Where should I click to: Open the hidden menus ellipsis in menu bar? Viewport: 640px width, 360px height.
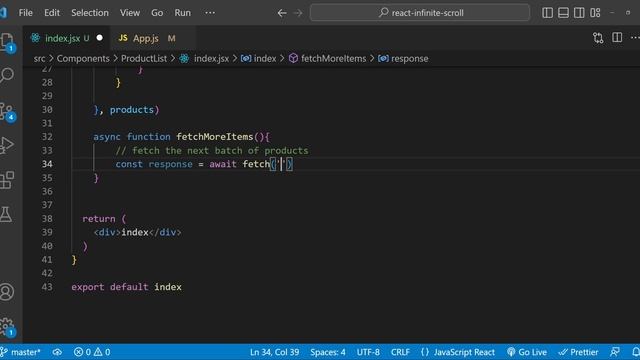click(210, 13)
